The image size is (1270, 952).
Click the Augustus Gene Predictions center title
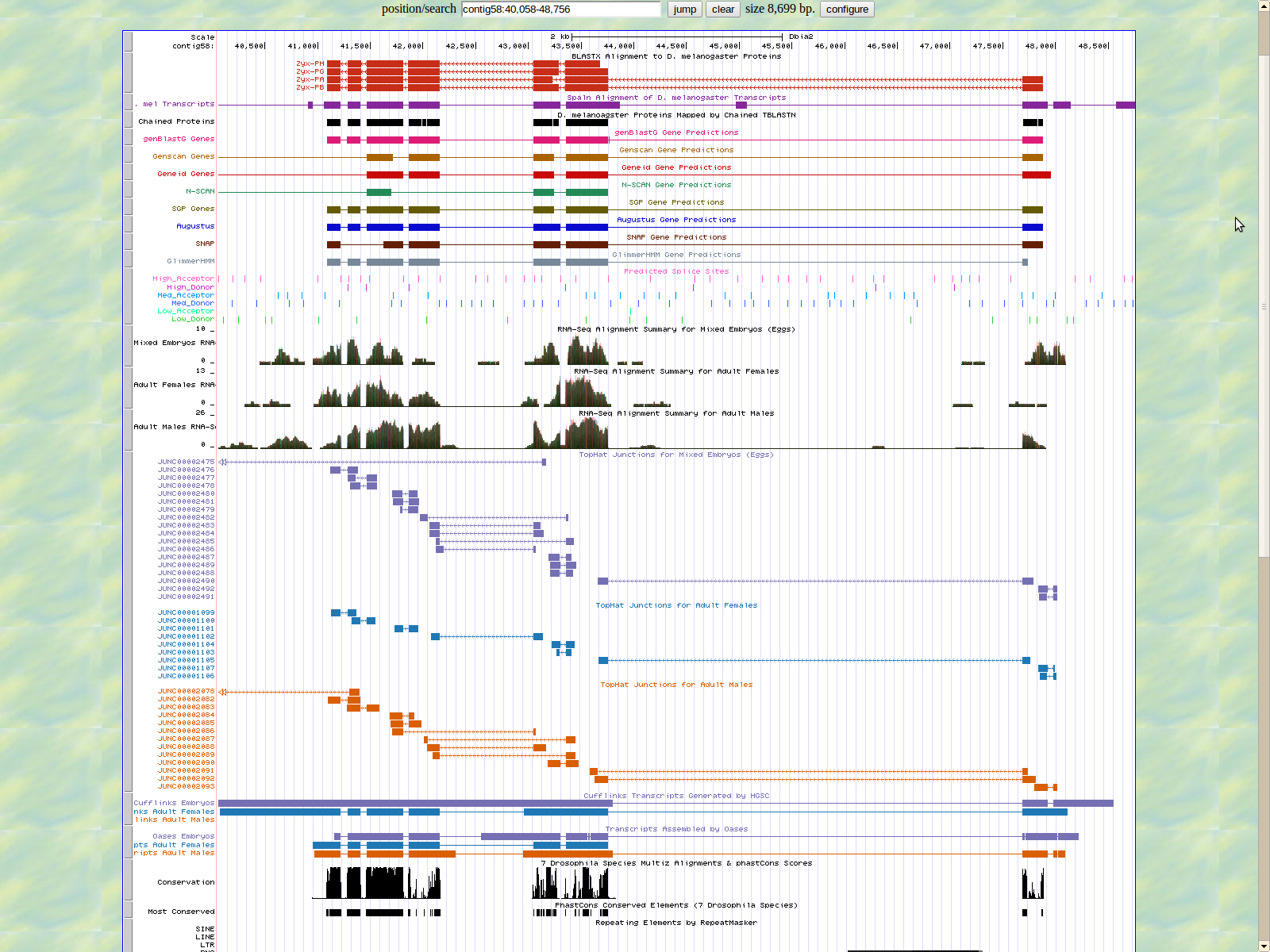coord(676,220)
